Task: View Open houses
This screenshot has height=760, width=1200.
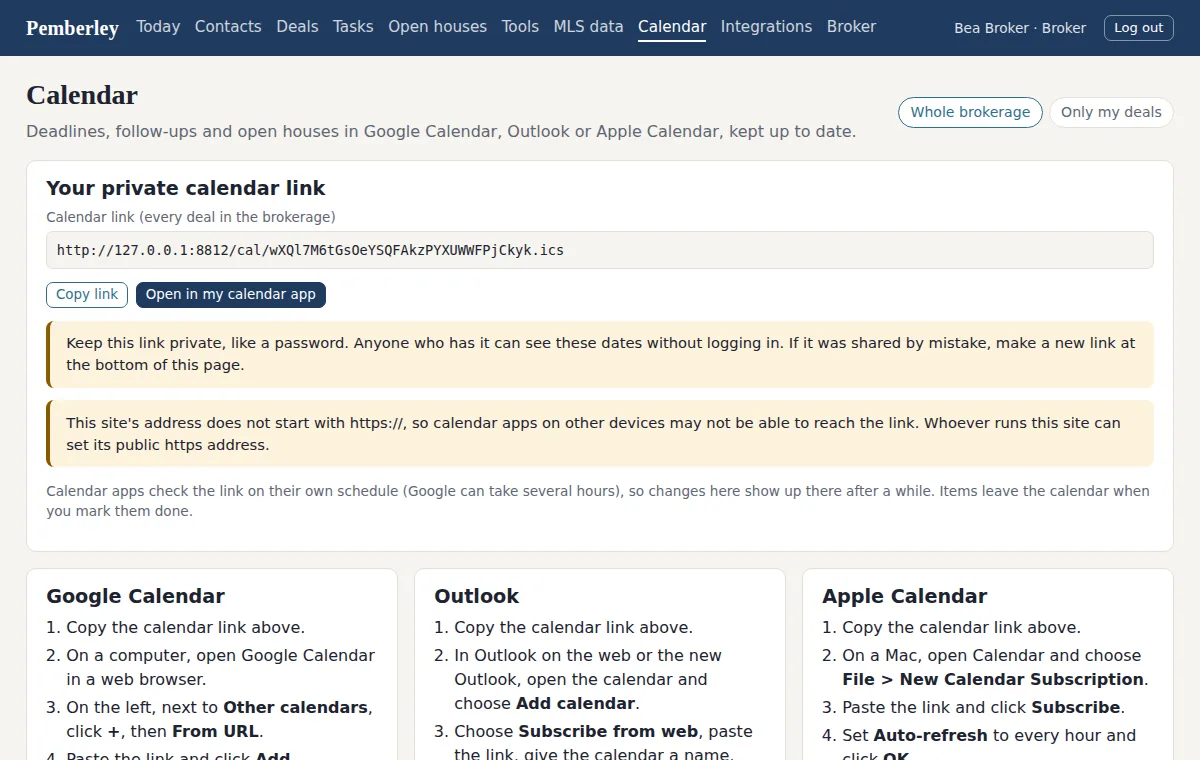Action: click(x=437, y=27)
